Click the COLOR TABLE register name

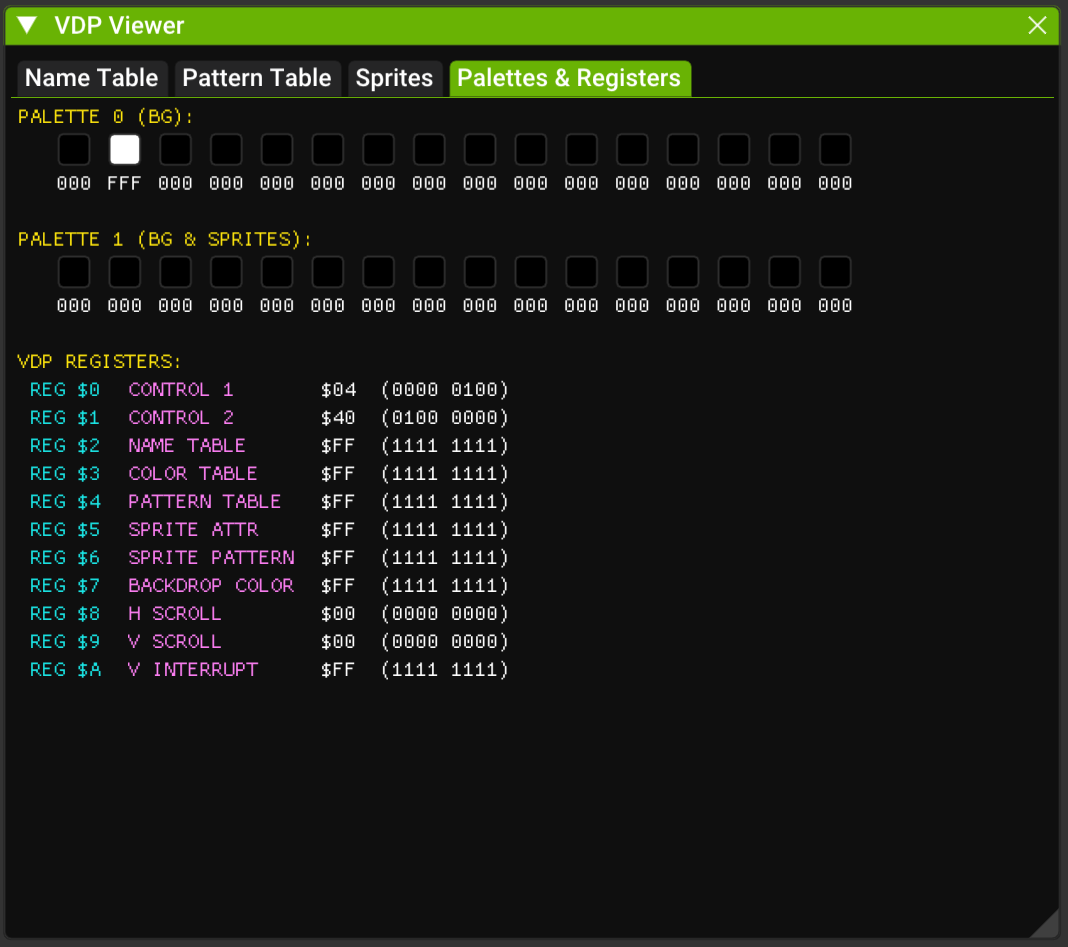[x=193, y=474]
